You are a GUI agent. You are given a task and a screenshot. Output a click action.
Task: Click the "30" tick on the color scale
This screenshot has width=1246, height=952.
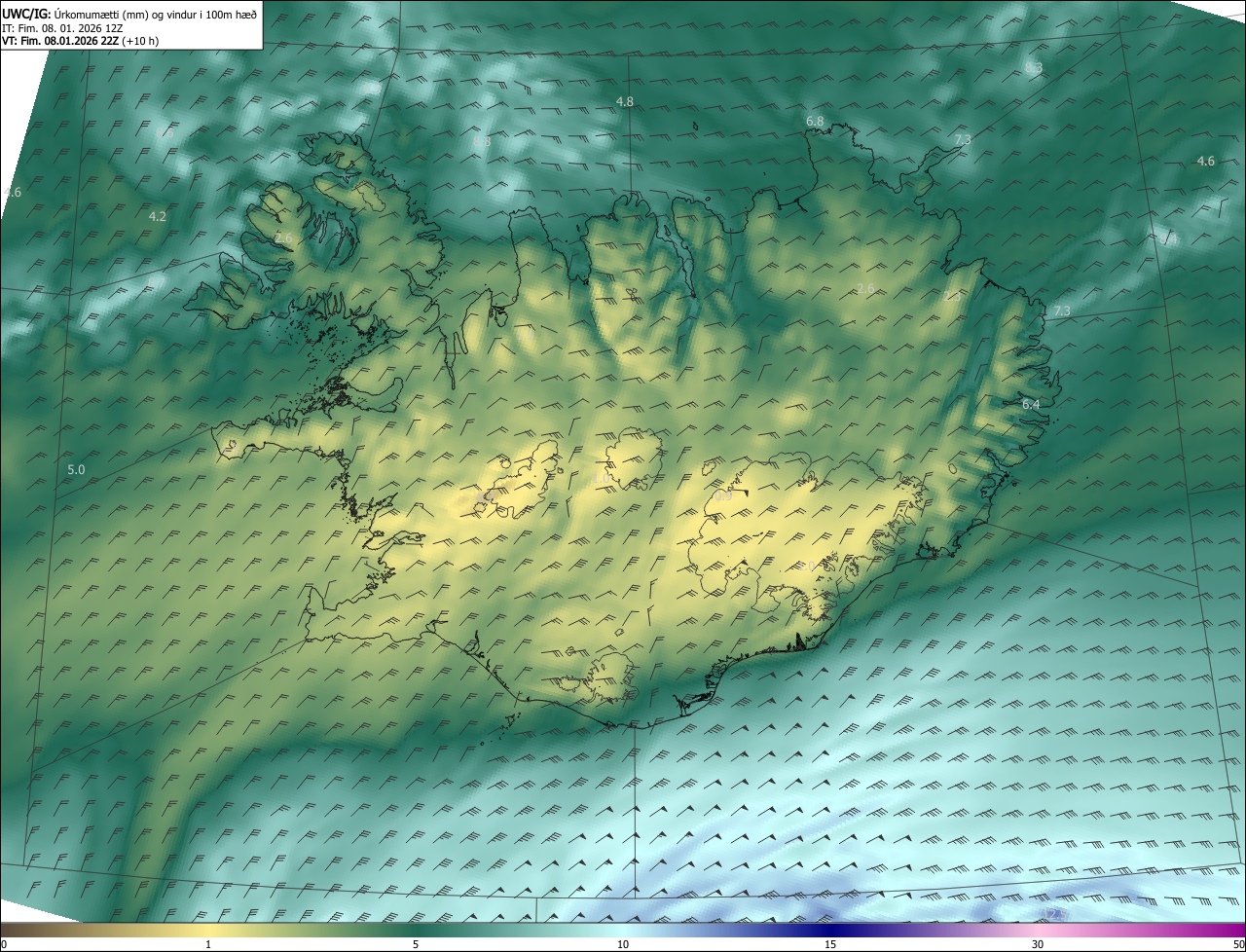1038,944
